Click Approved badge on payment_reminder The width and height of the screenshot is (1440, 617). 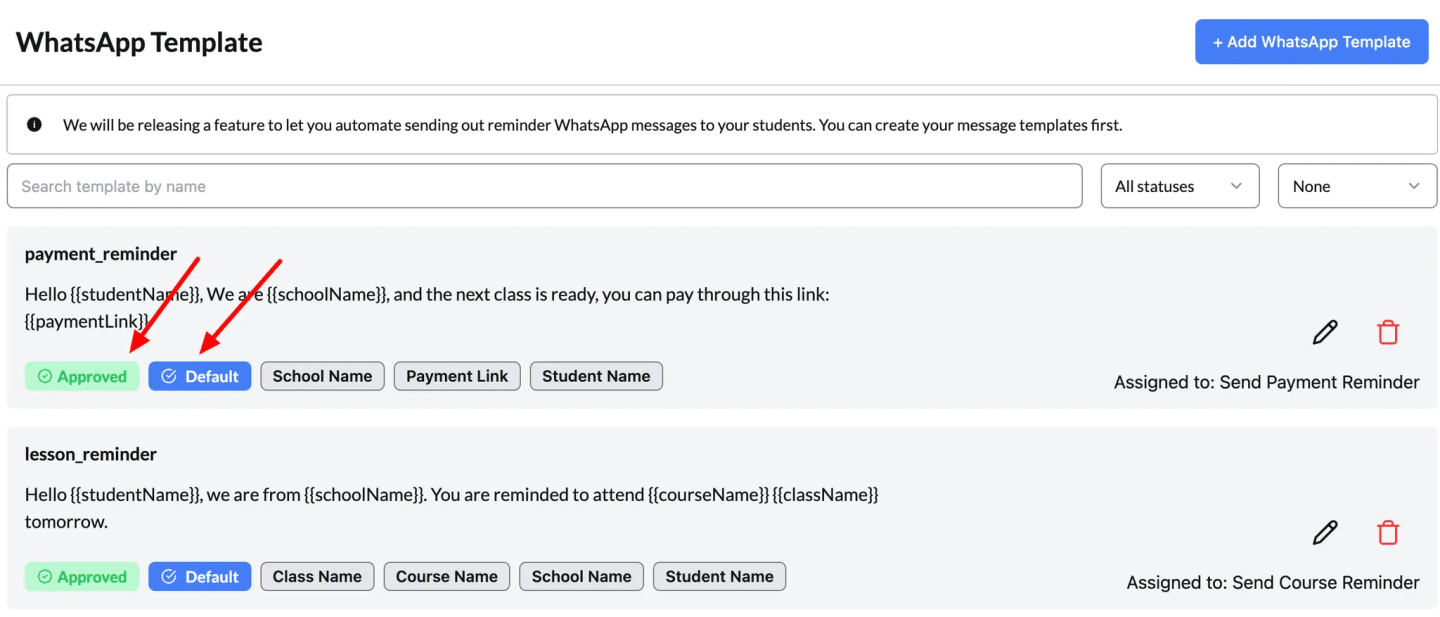click(x=82, y=376)
